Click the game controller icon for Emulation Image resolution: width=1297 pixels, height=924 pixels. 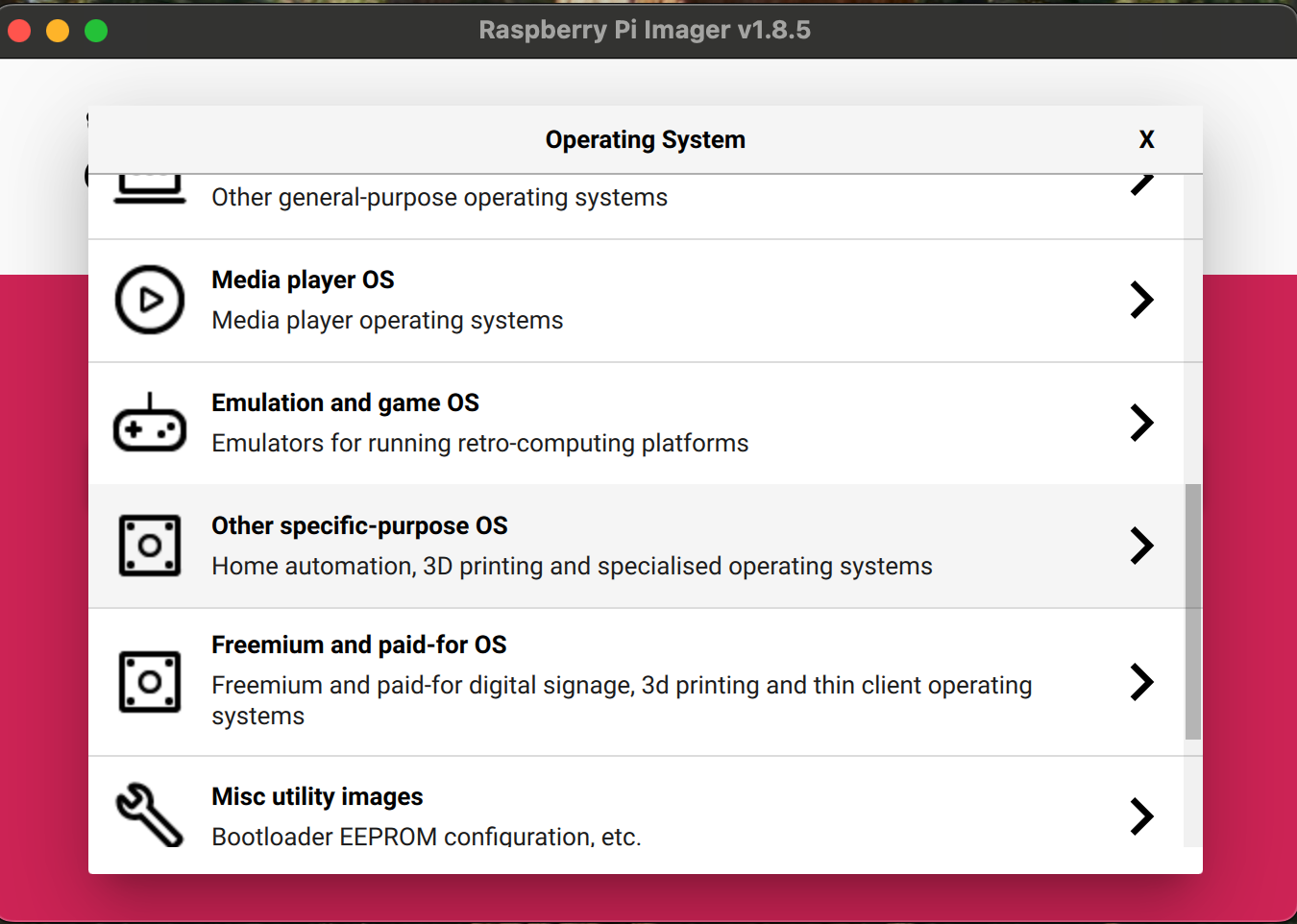click(x=150, y=423)
